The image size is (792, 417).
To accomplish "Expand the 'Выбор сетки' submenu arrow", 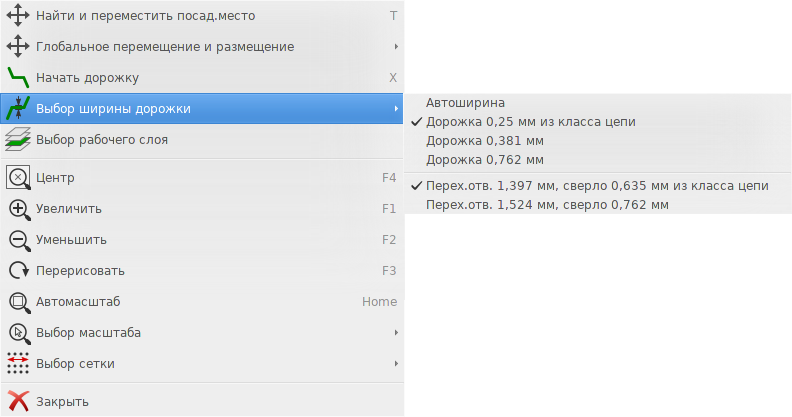I will point(396,363).
